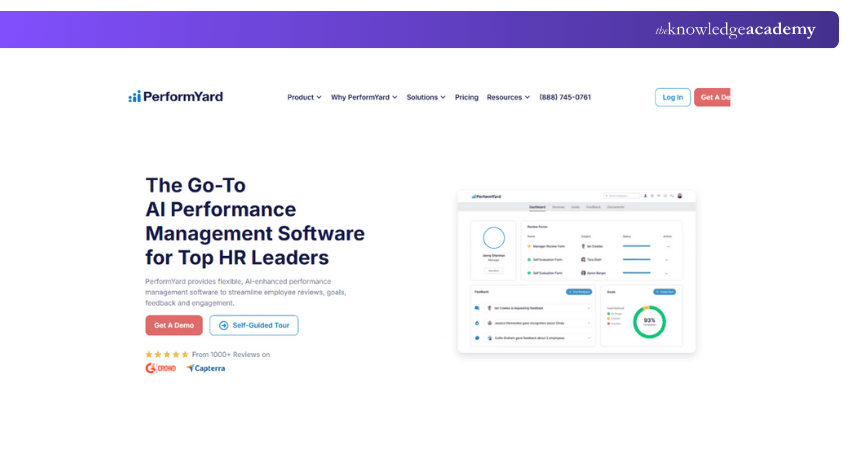Start the Self-Guided Tour
The image size is (850, 450).
(254, 325)
